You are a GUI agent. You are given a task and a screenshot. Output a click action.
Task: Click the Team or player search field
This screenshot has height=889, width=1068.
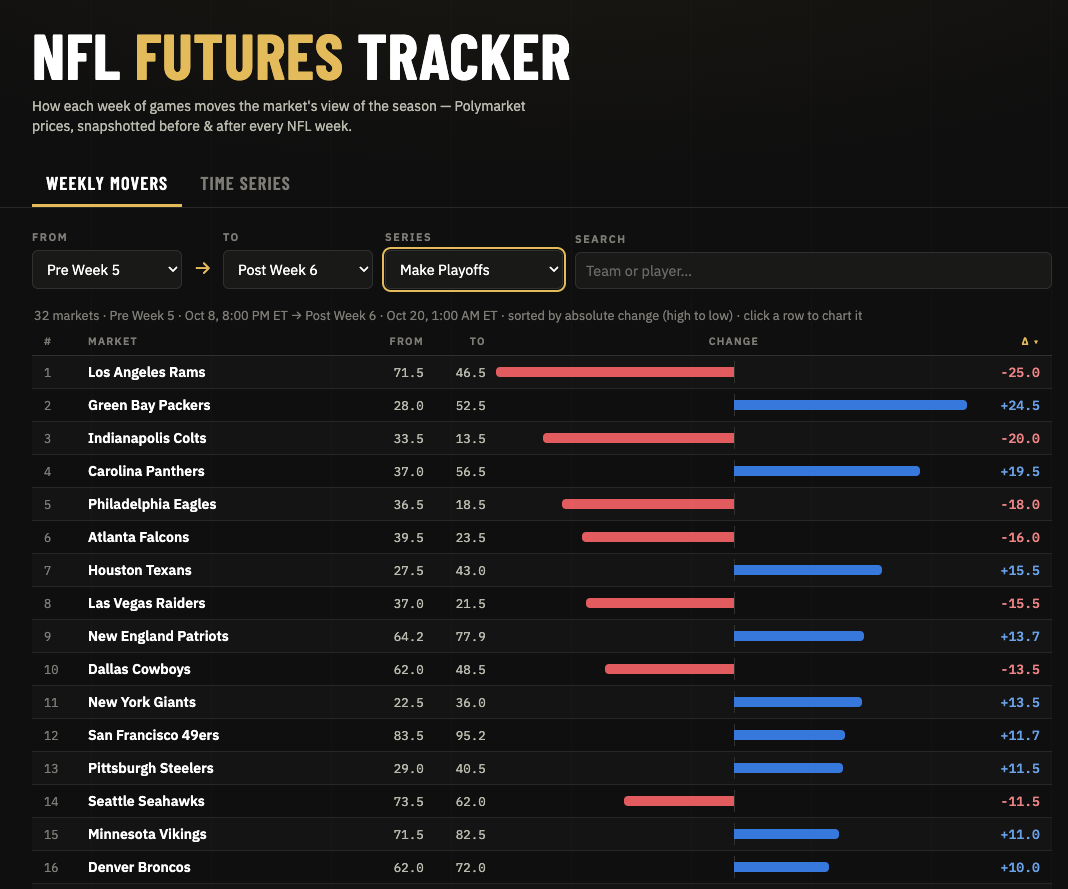click(x=813, y=271)
